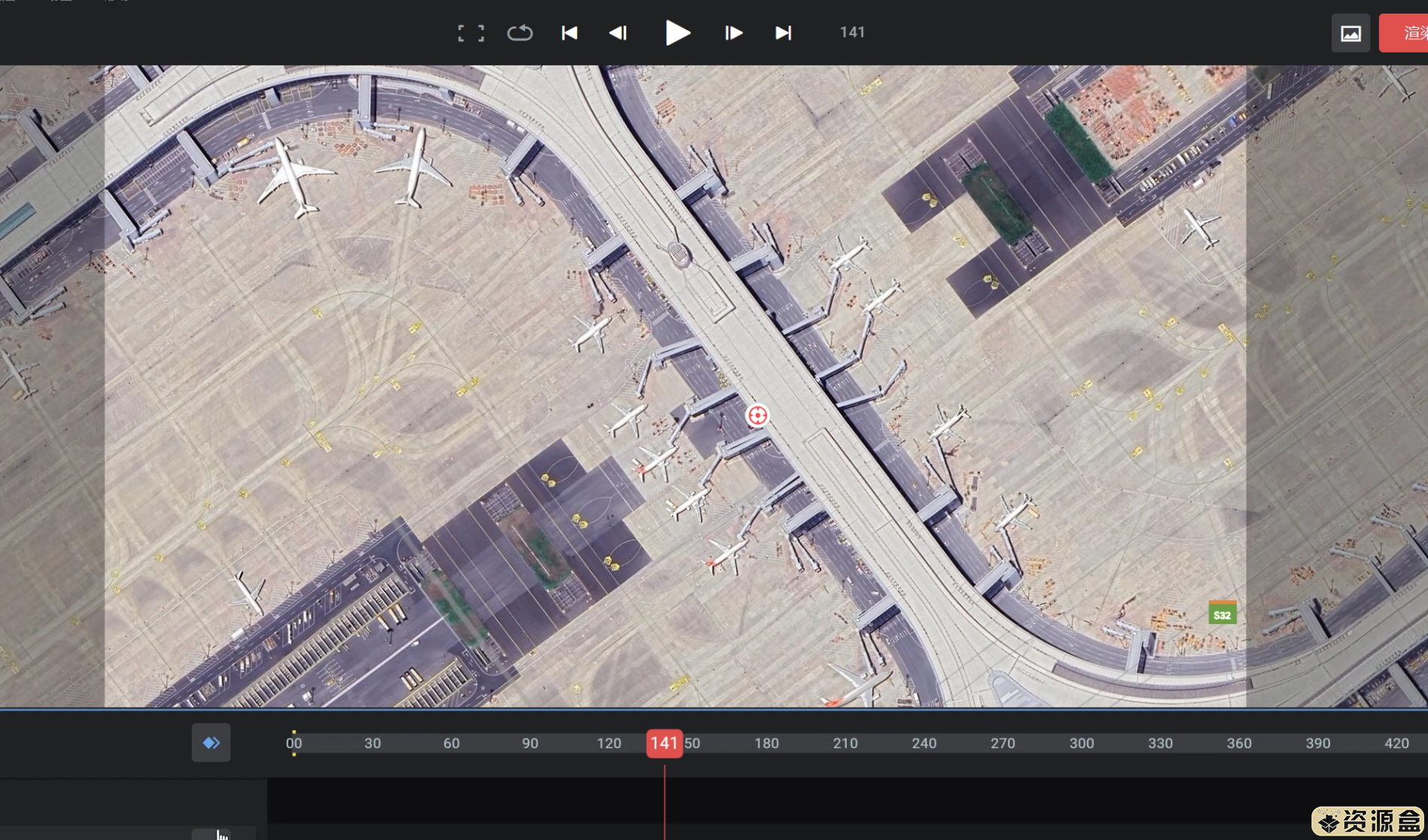Image resolution: width=1428 pixels, height=840 pixels.
Task: Play the animation
Action: coord(678,33)
